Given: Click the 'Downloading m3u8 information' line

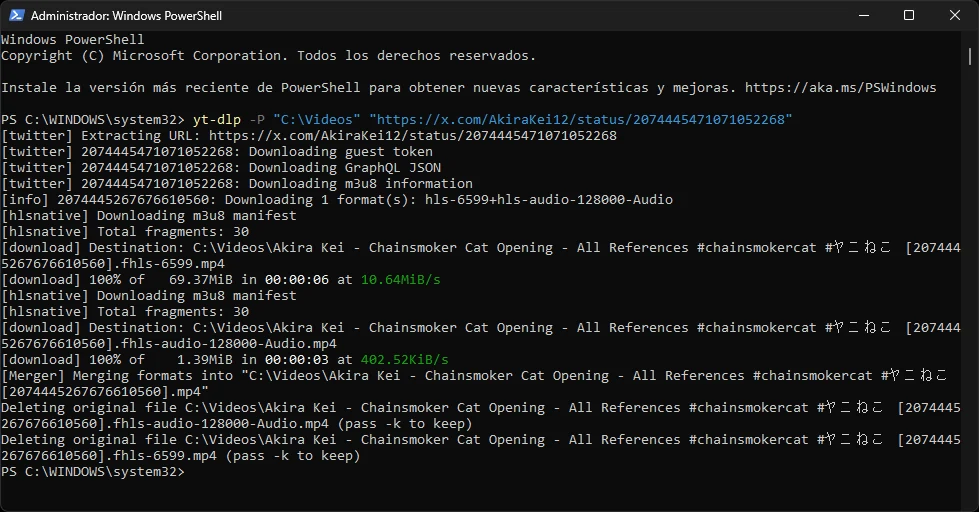Looking at the screenshot, I should [x=237, y=184].
